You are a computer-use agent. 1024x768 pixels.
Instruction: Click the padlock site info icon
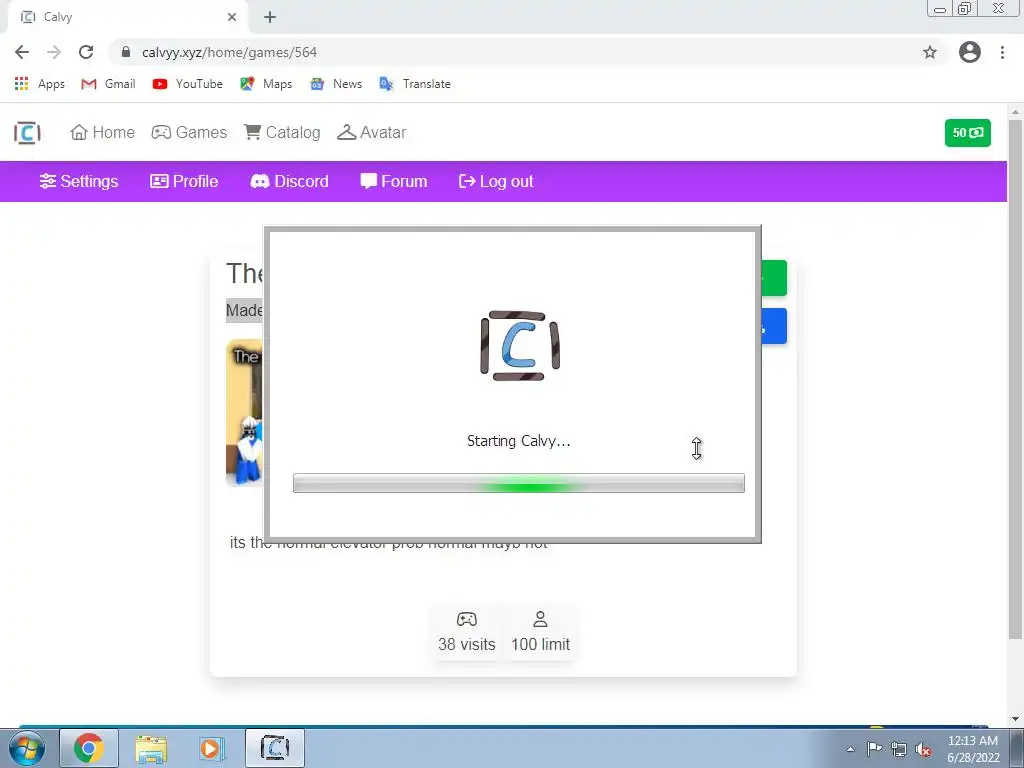click(x=126, y=52)
